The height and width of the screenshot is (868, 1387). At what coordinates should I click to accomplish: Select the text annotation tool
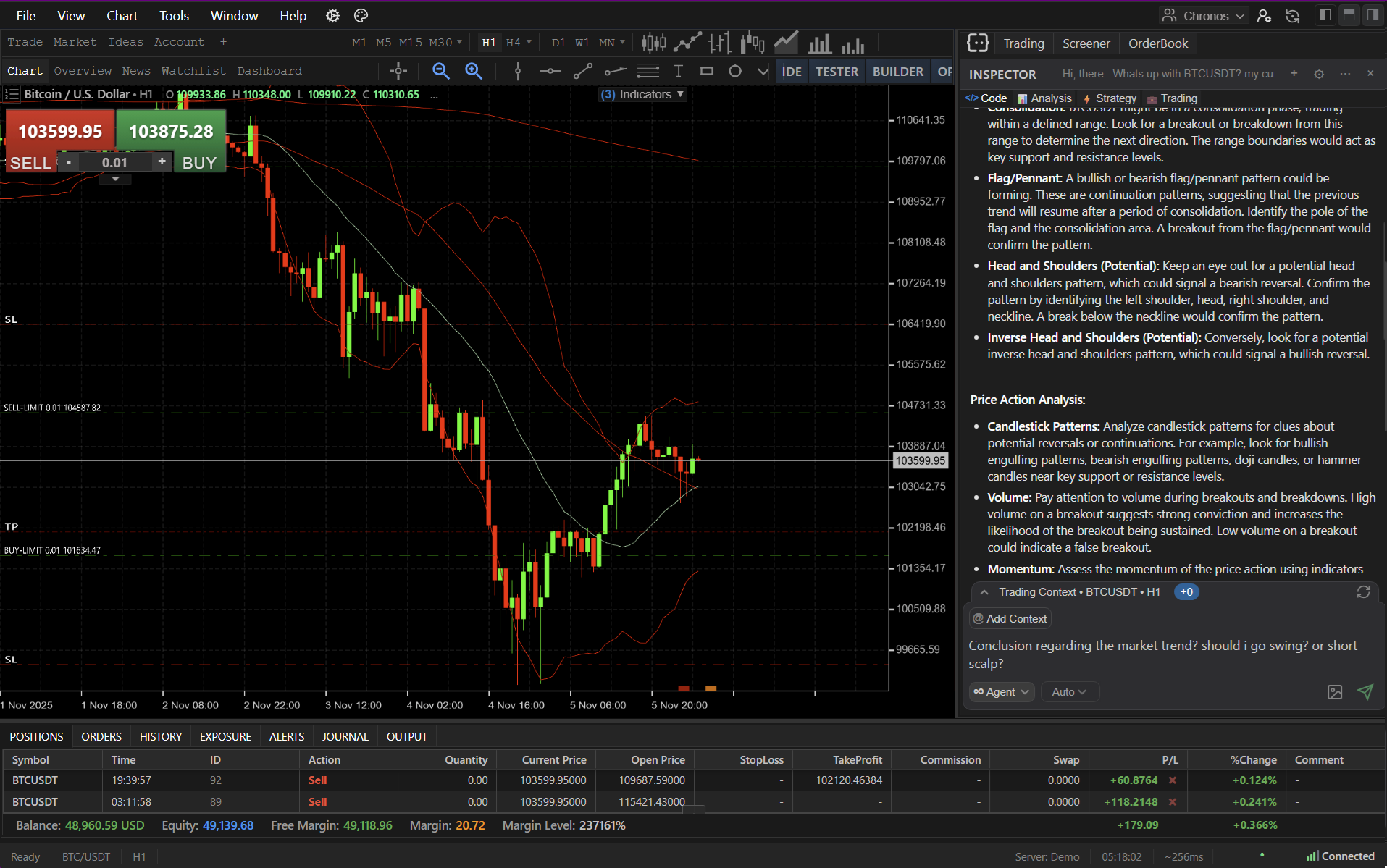click(x=679, y=71)
